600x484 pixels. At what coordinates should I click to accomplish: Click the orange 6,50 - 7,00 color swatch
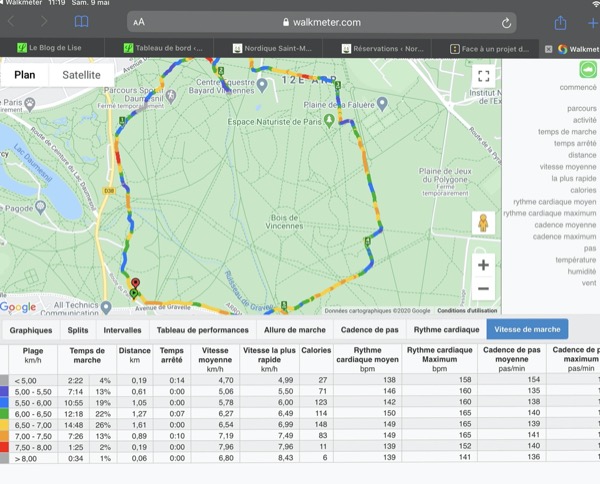5,425
